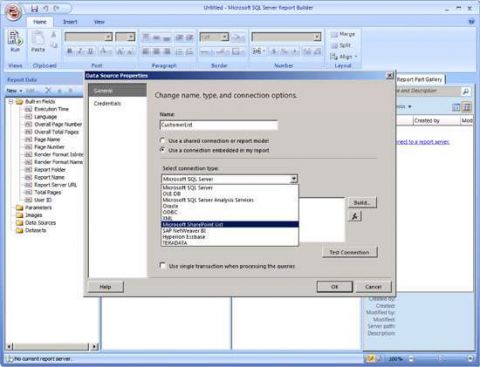Open the View ribbon tab
The height and width of the screenshot is (367, 480).
click(99, 22)
